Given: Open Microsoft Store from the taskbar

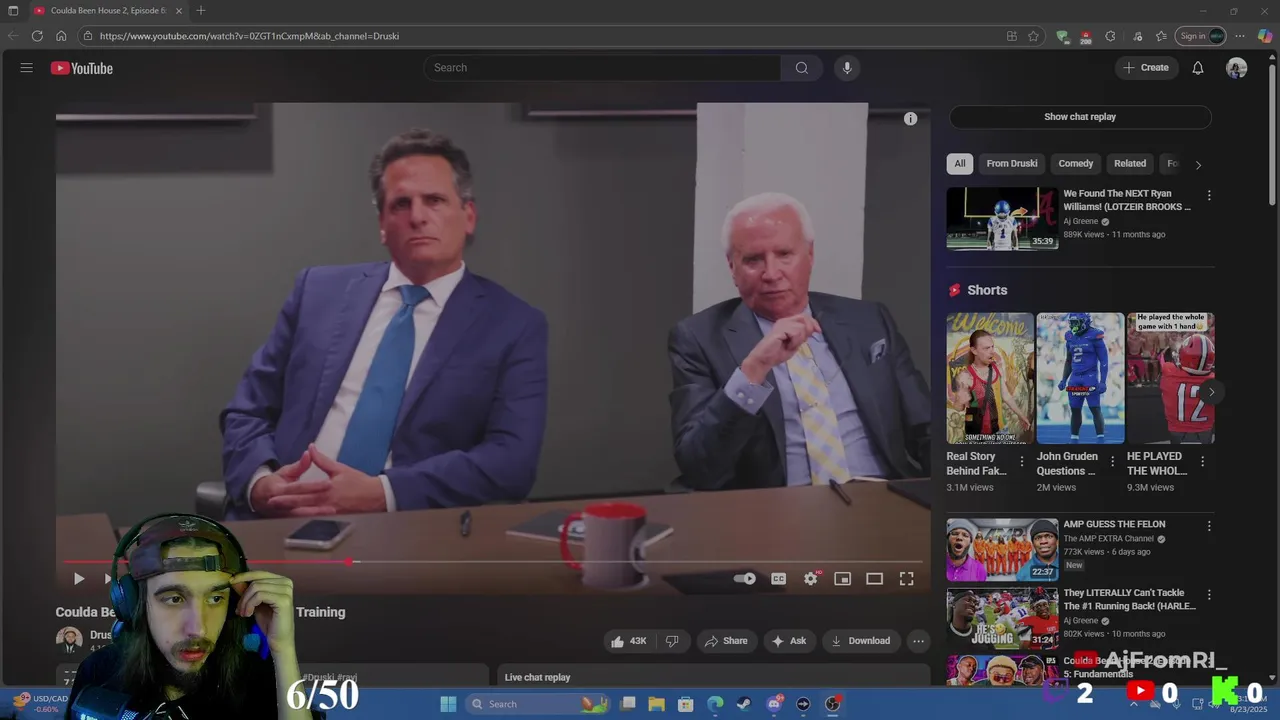Looking at the screenshot, I should [x=686, y=704].
